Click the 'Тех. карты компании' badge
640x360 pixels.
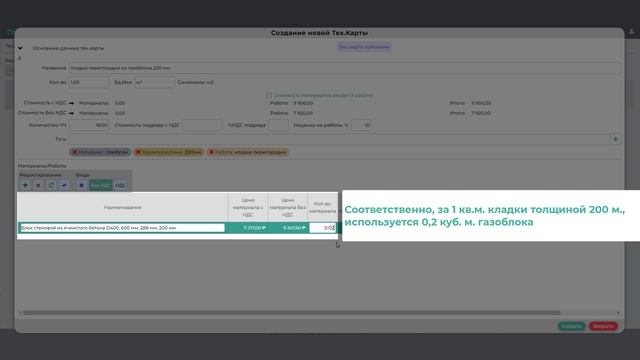point(364,47)
